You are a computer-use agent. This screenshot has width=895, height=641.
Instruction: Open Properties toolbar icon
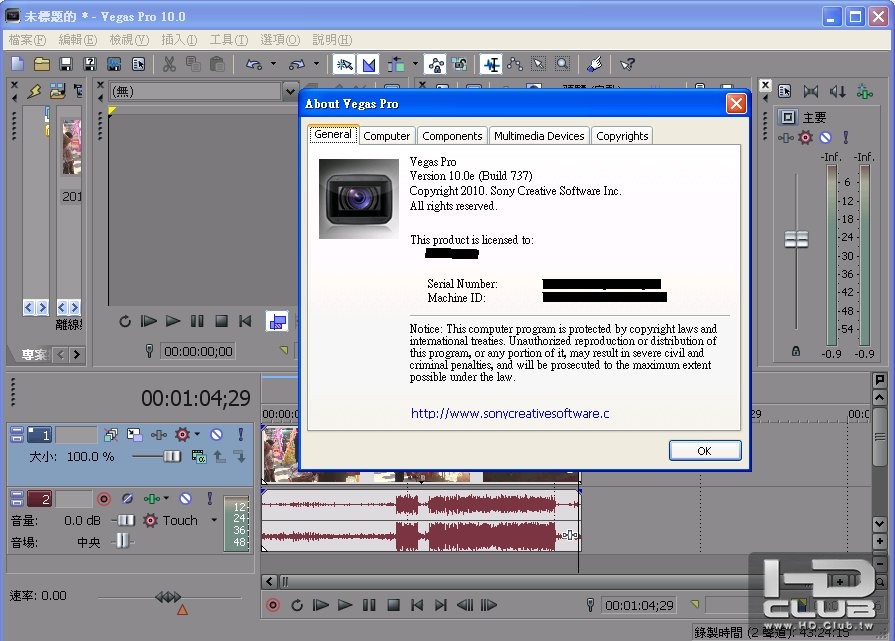click(x=138, y=64)
